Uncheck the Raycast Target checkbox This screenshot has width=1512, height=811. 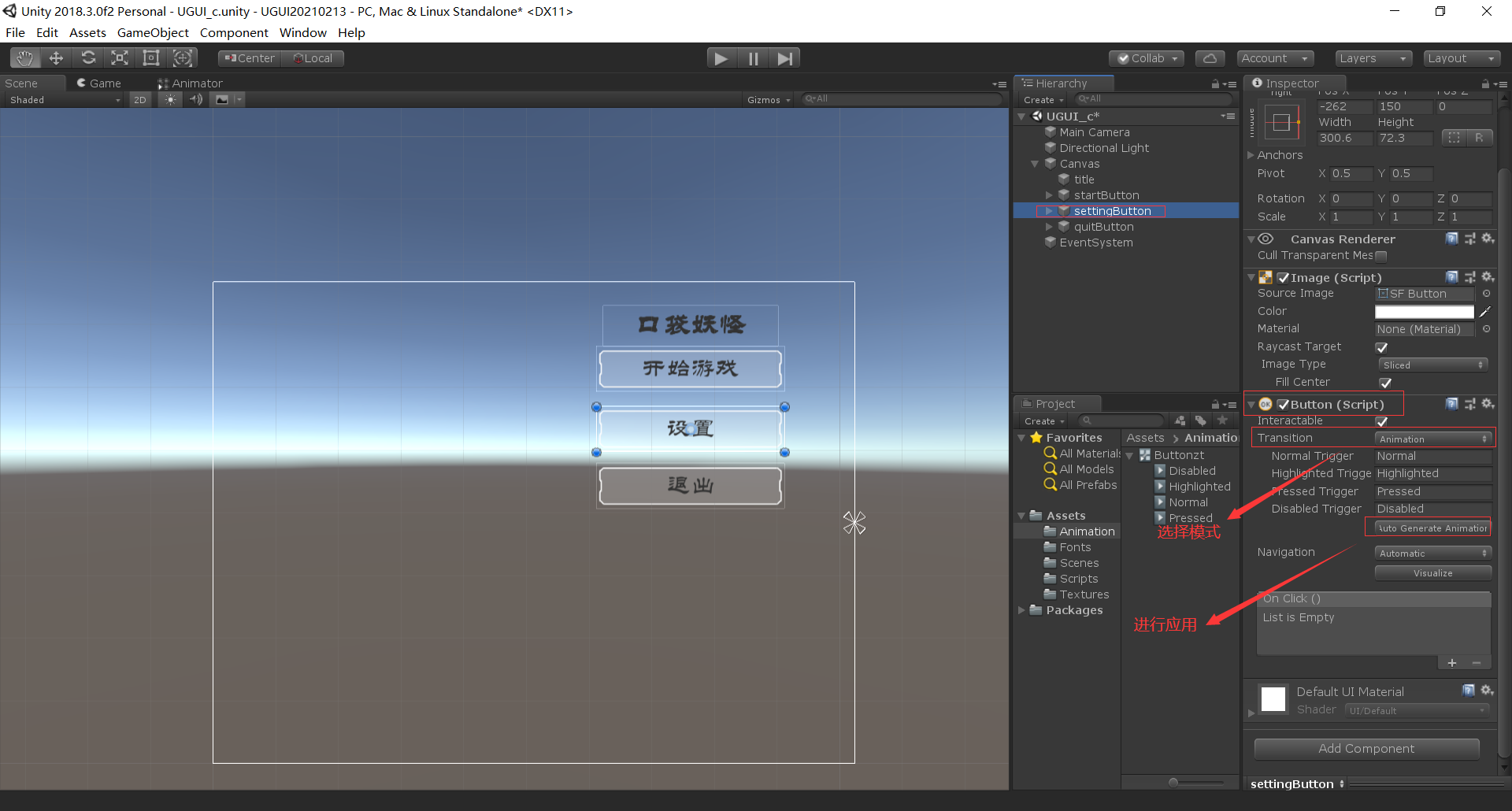click(1381, 346)
